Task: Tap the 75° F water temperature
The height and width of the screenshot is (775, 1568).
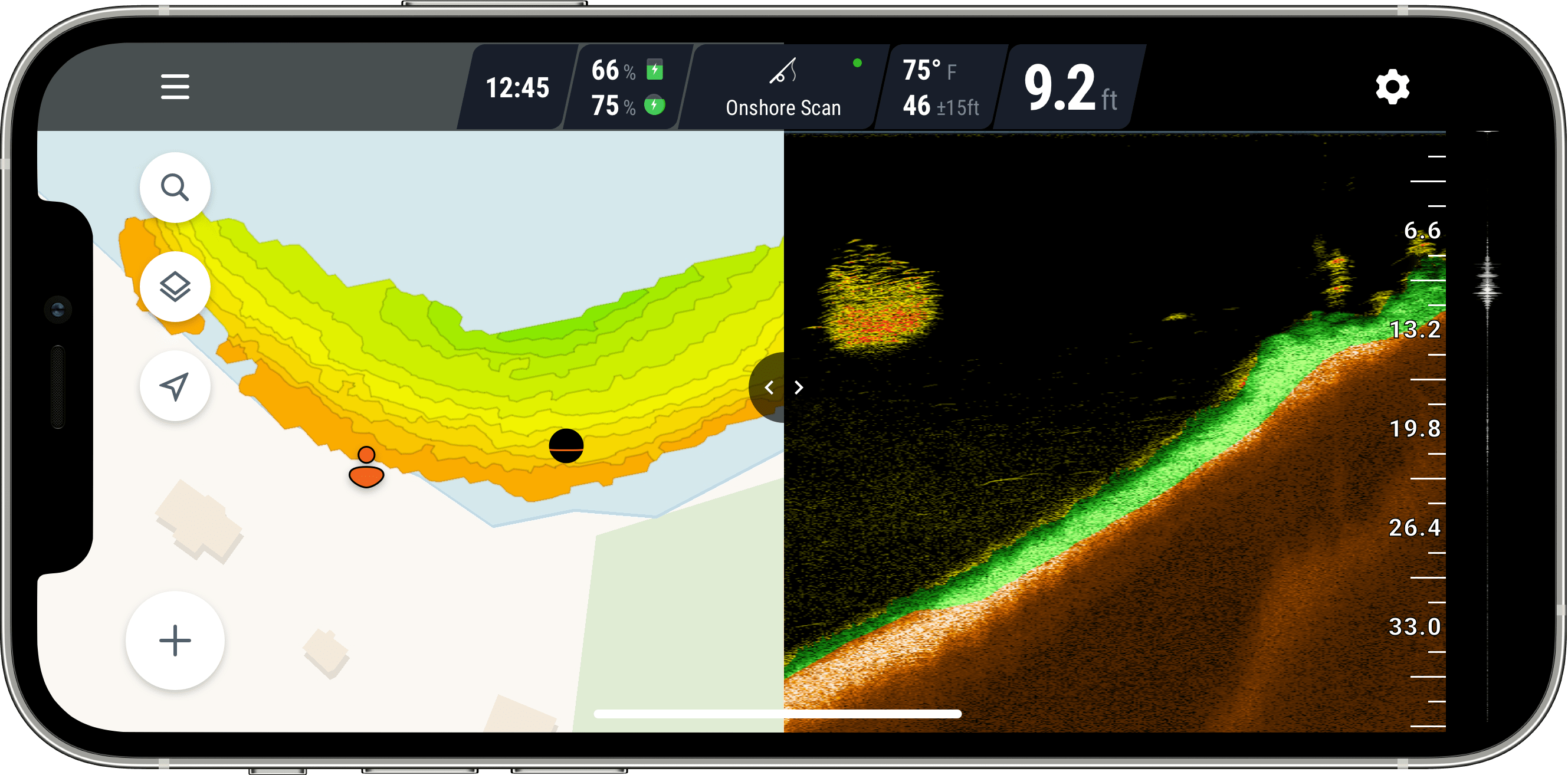Action: pos(929,71)
